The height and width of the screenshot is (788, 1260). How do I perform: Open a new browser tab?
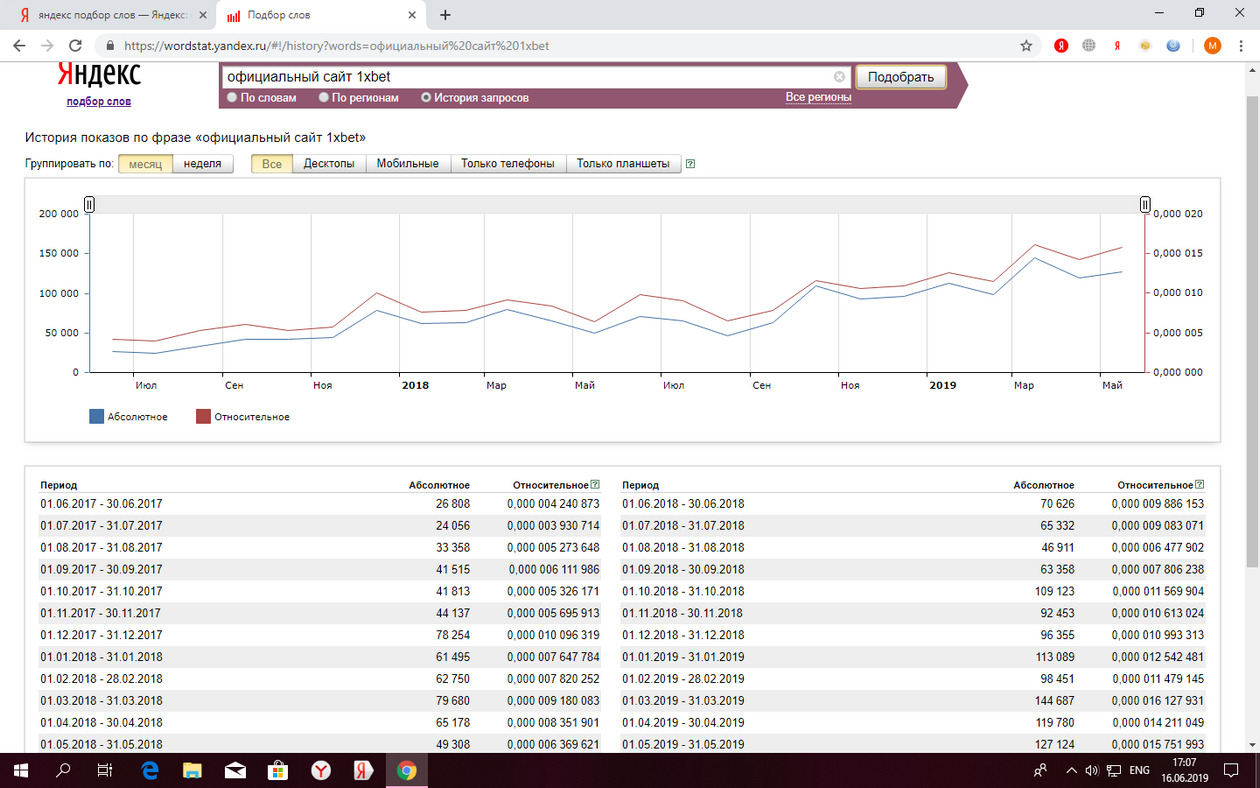point(445,15)
